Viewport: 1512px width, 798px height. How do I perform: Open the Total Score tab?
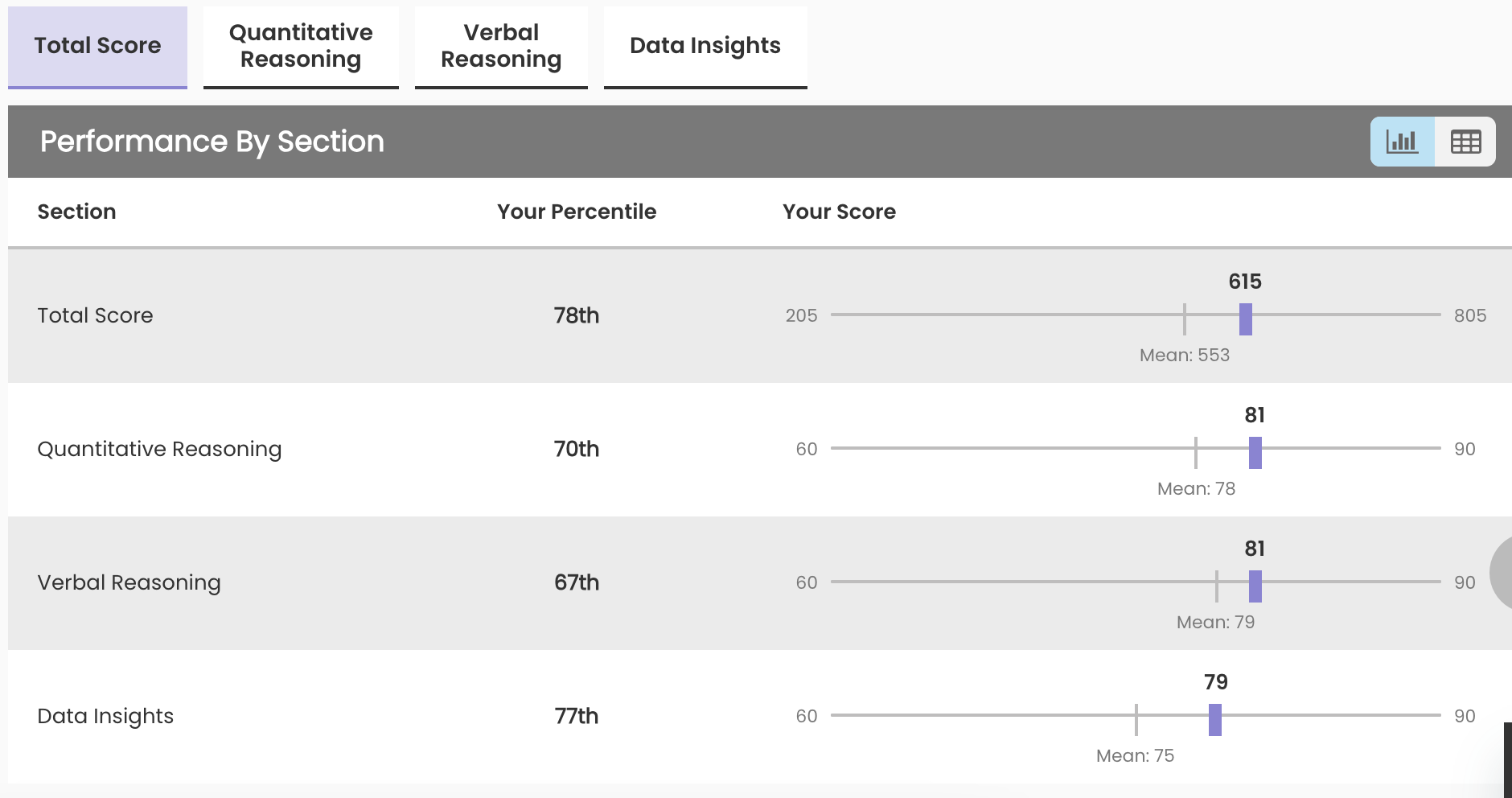point(97,46)
